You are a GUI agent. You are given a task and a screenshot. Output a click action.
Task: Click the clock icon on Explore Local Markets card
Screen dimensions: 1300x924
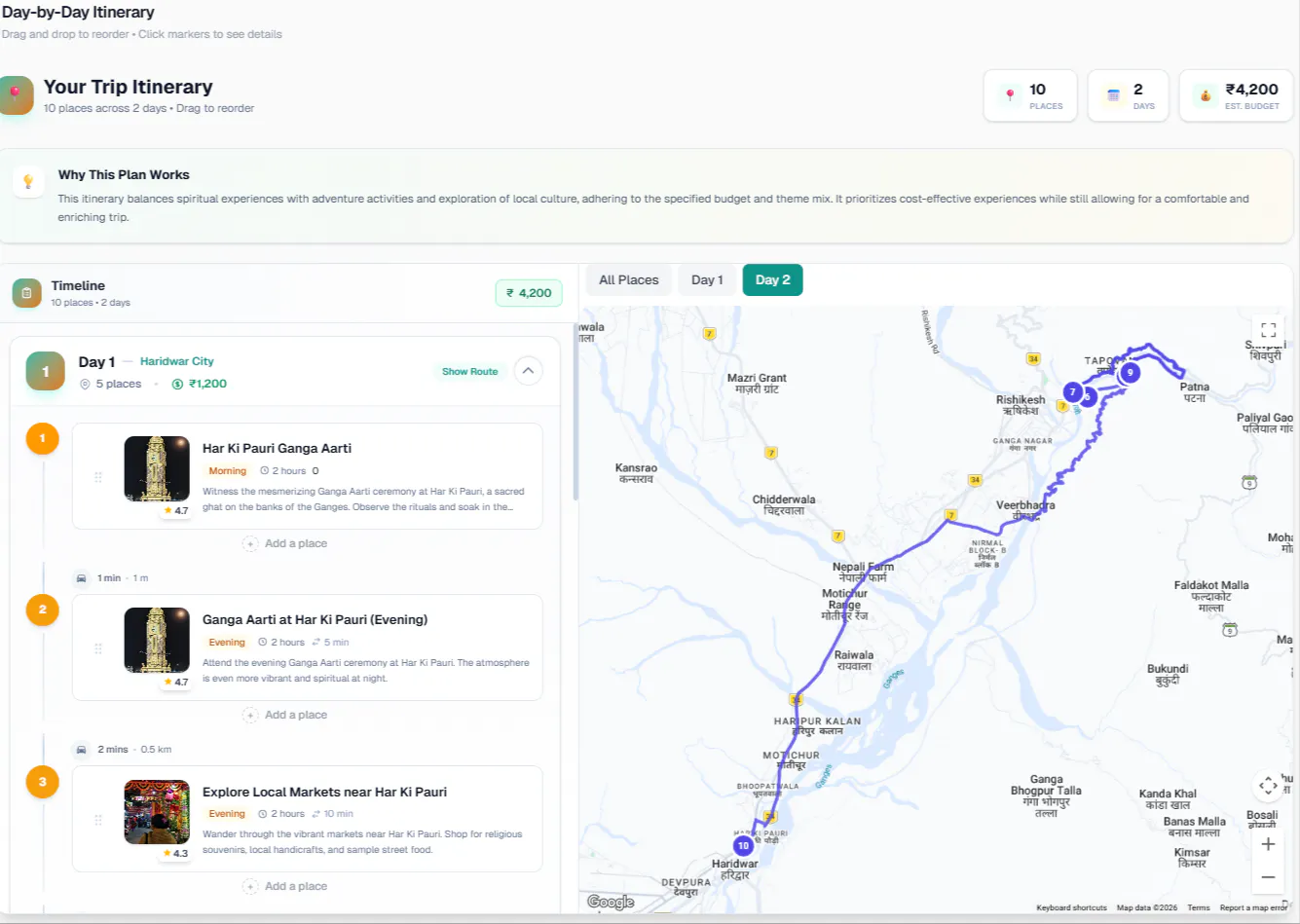(263, 814)
